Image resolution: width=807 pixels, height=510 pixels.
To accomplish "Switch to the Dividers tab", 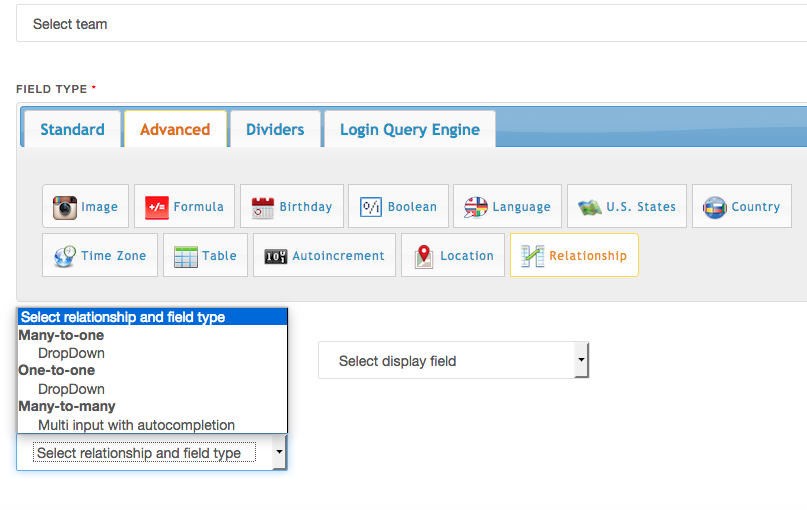I will coord(275,129).
